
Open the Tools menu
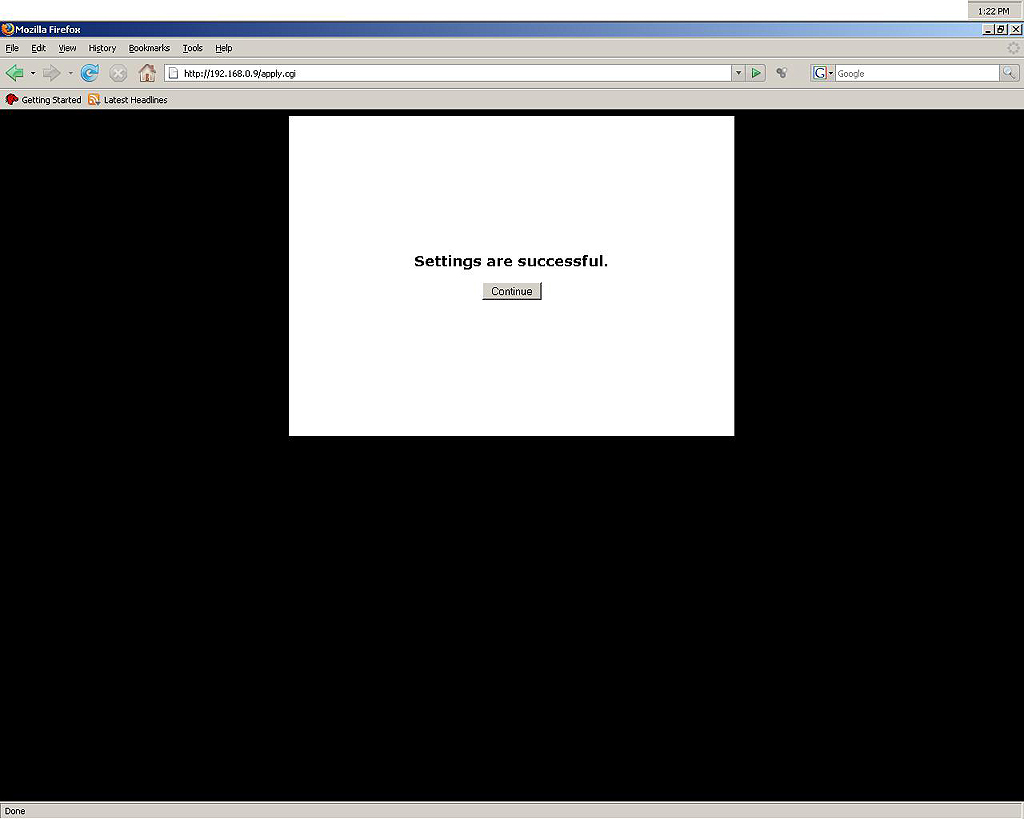pyautogui.click(x=192, y=48)
